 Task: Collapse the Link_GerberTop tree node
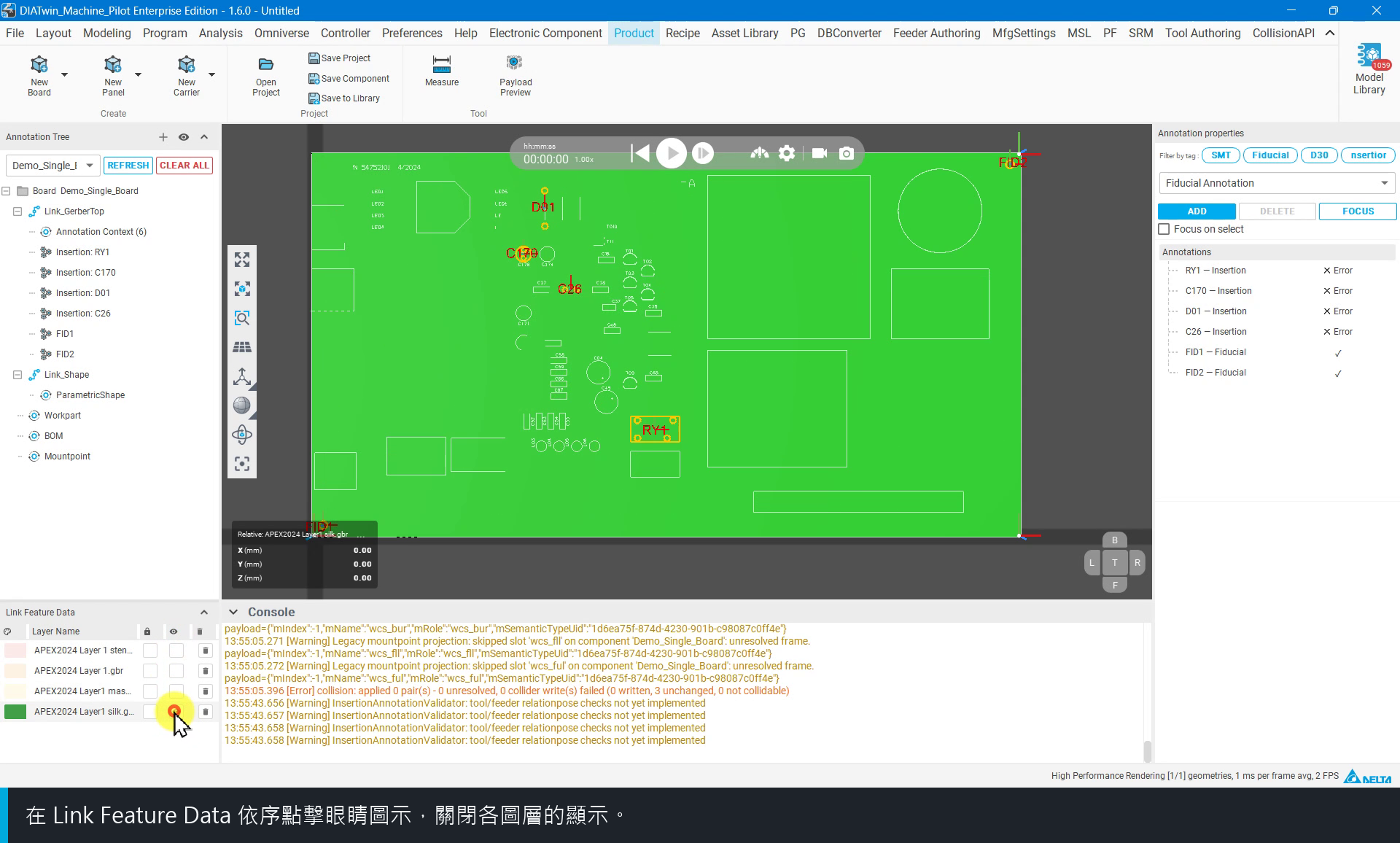point(17,211)
